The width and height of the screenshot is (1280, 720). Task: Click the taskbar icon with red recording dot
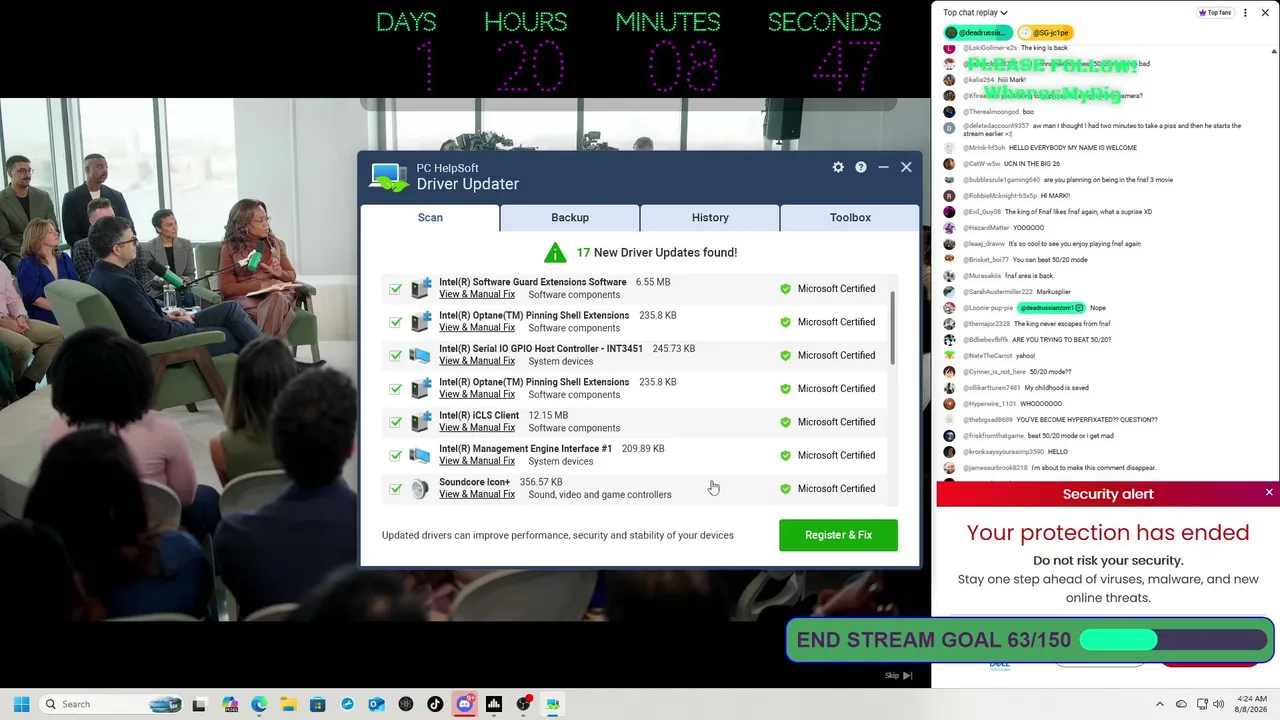tap(523, 704)
